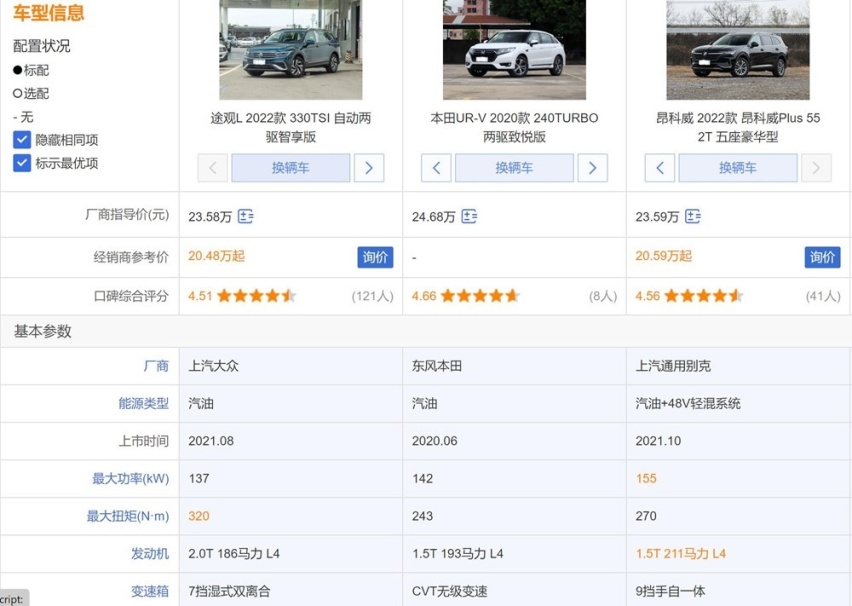Click next arrow under 本田UR-V

tap(593, 168)
